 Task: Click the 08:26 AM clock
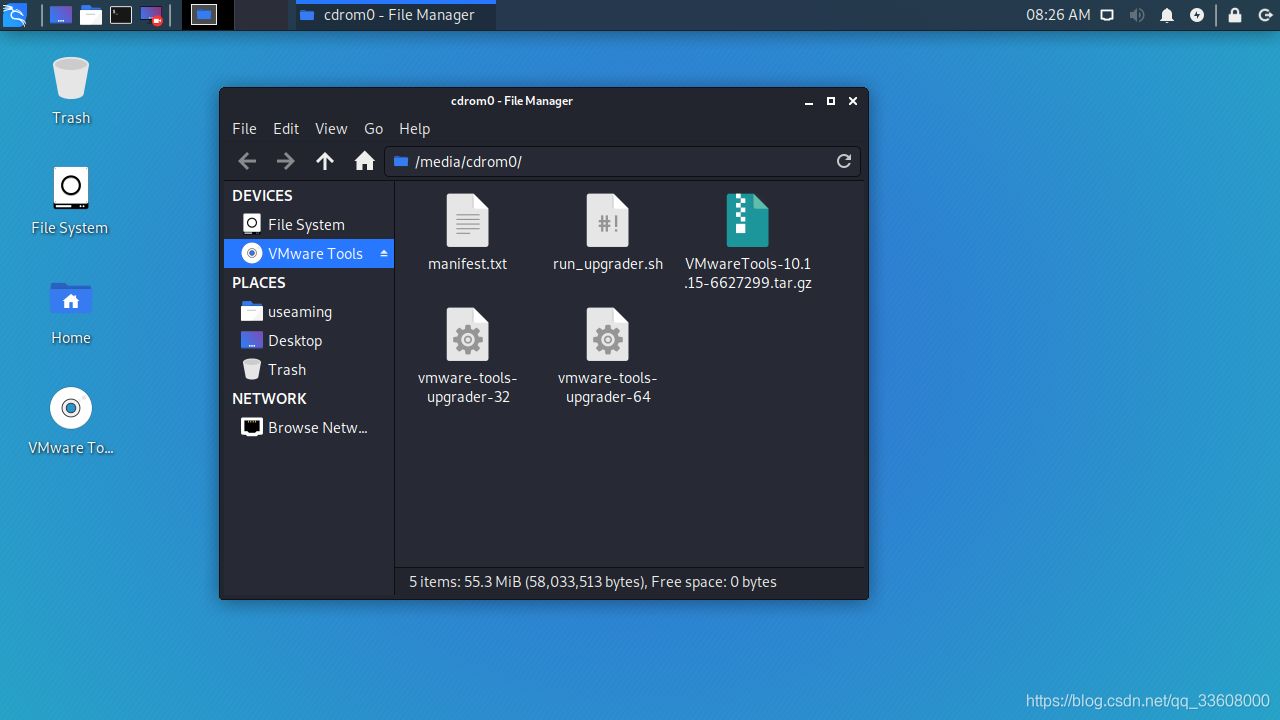point(1058,15)
